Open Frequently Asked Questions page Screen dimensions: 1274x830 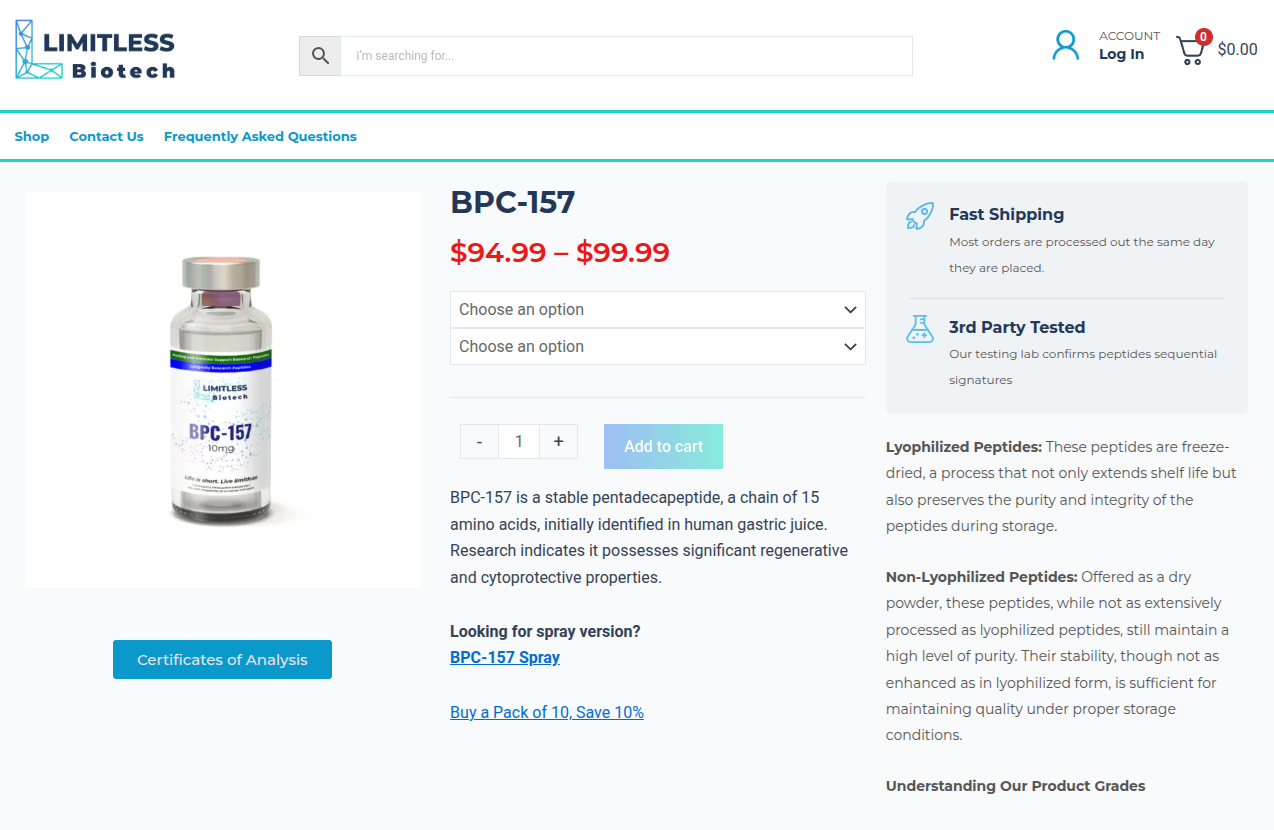pyautogui.click(x=260, y=137)
